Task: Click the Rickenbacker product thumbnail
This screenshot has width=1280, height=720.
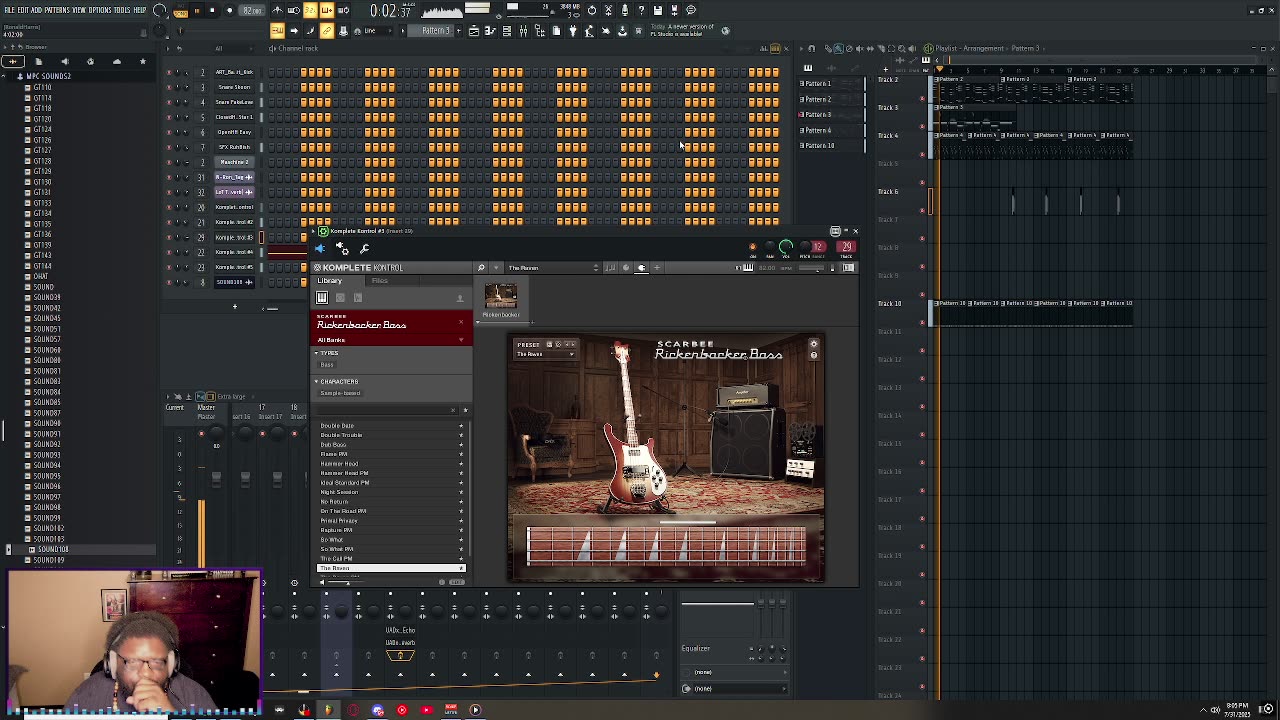Action: coord(500,297)
